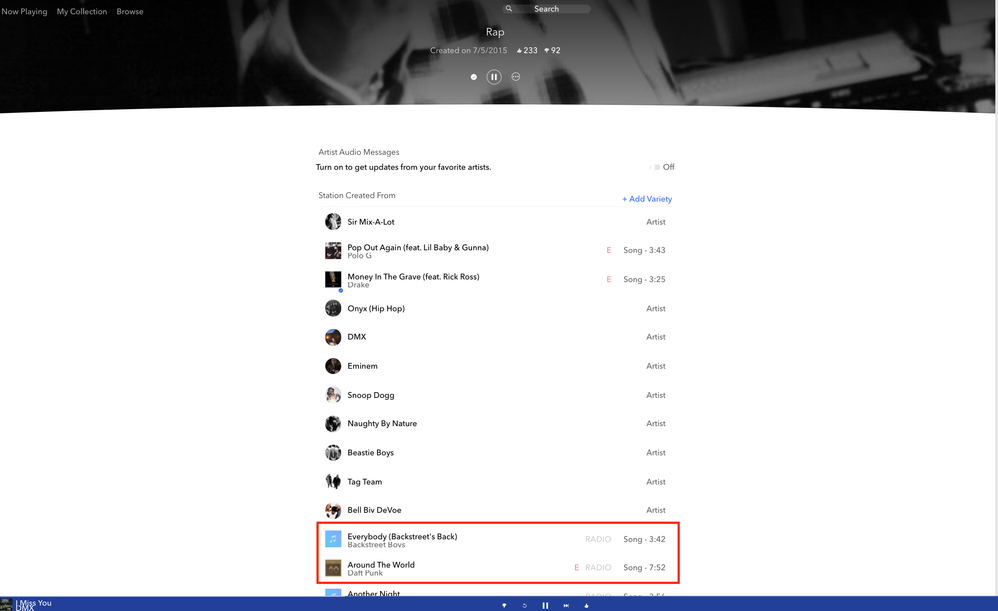Open the Browse tab
The image size is (998, 611).
(x=130, y=12)
